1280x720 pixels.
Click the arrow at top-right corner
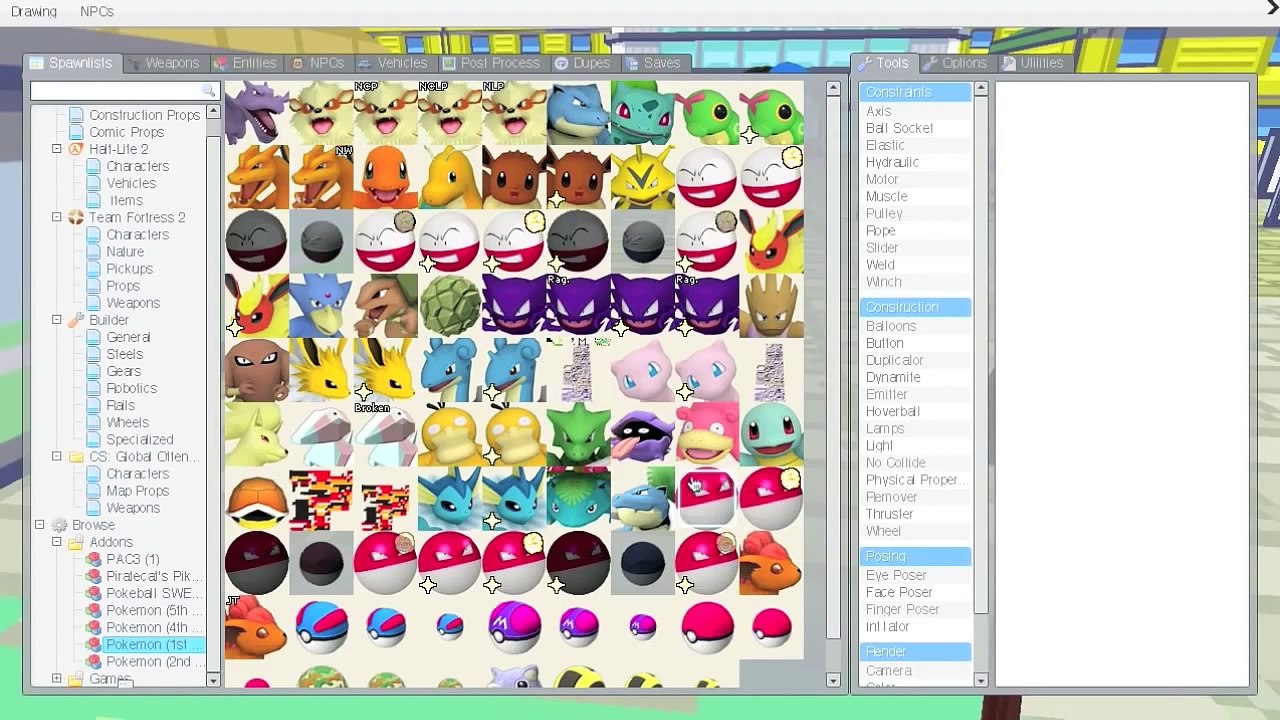(1272, 8)
